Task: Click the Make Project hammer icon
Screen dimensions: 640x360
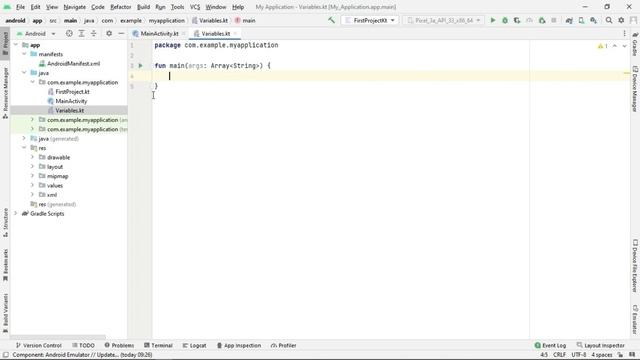Action: coord(331,20)
